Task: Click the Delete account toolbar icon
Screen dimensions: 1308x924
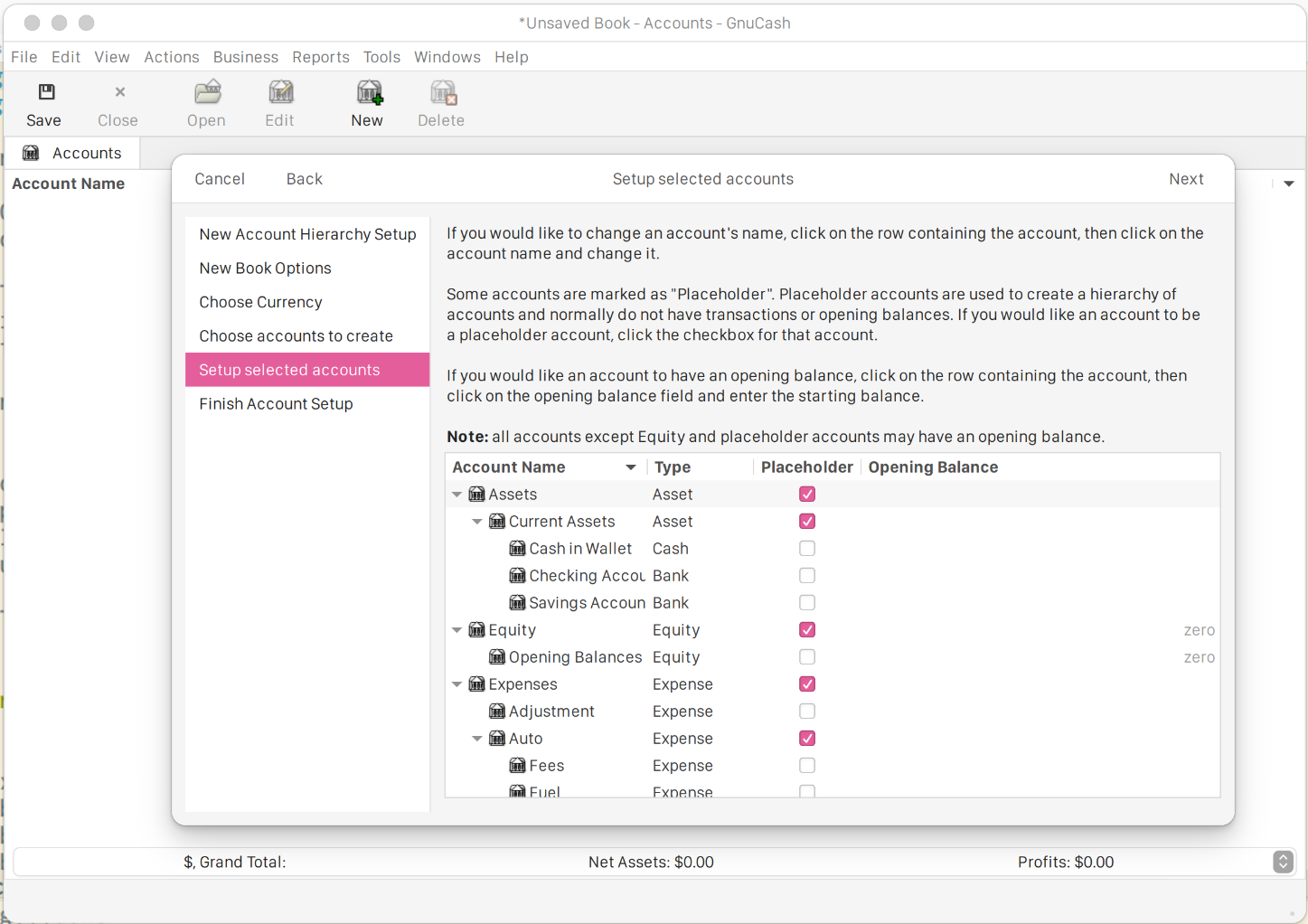Action: [442, 92]
